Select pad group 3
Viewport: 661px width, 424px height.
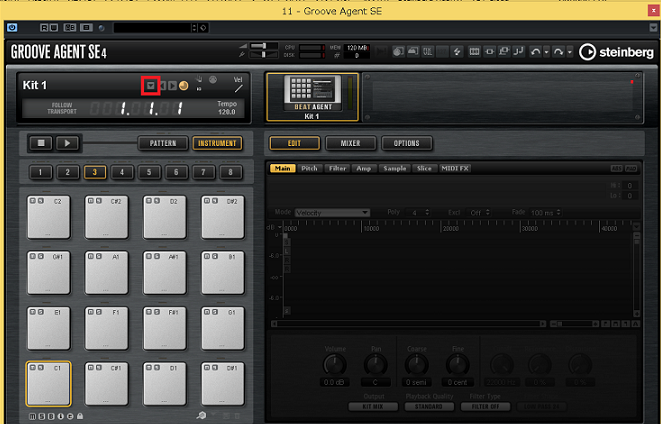[94, 172]
